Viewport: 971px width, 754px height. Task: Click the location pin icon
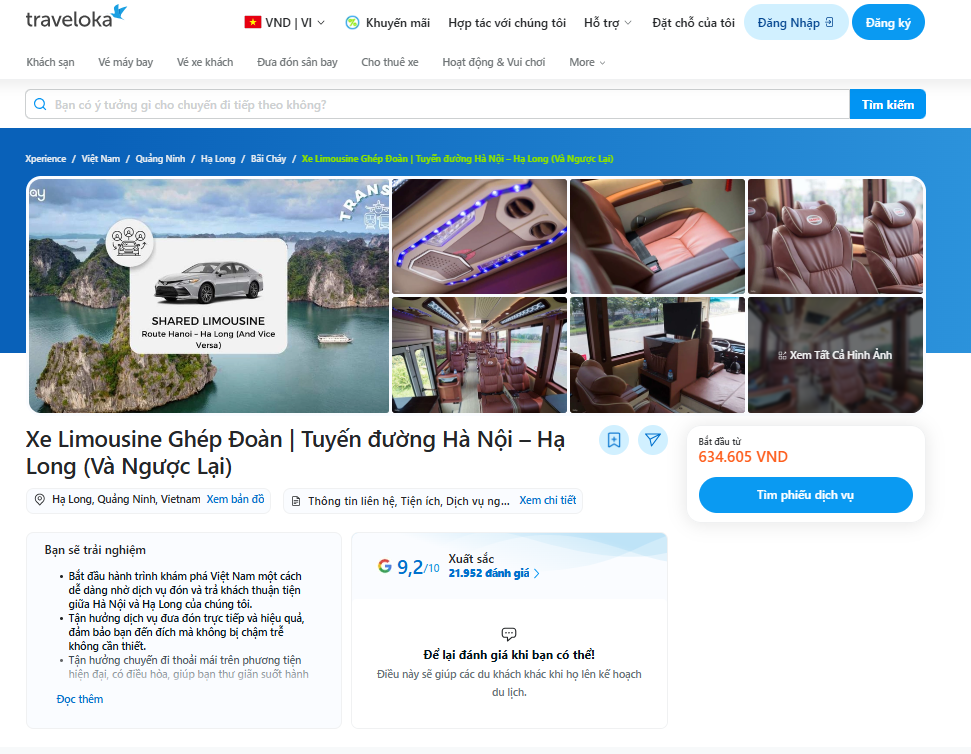tap(40, 500)
